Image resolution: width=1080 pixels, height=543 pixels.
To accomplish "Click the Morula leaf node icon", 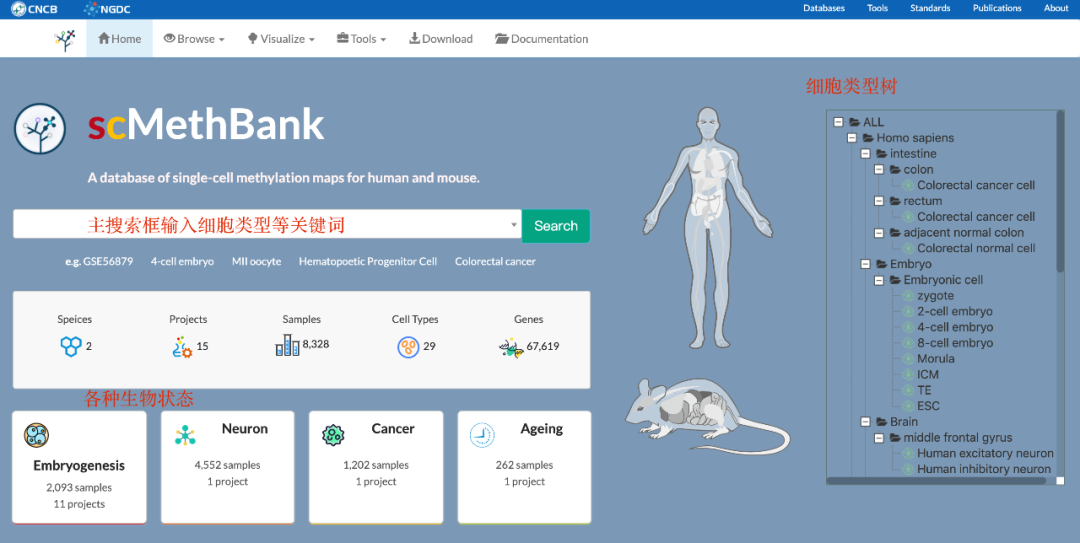I will 908,359.
